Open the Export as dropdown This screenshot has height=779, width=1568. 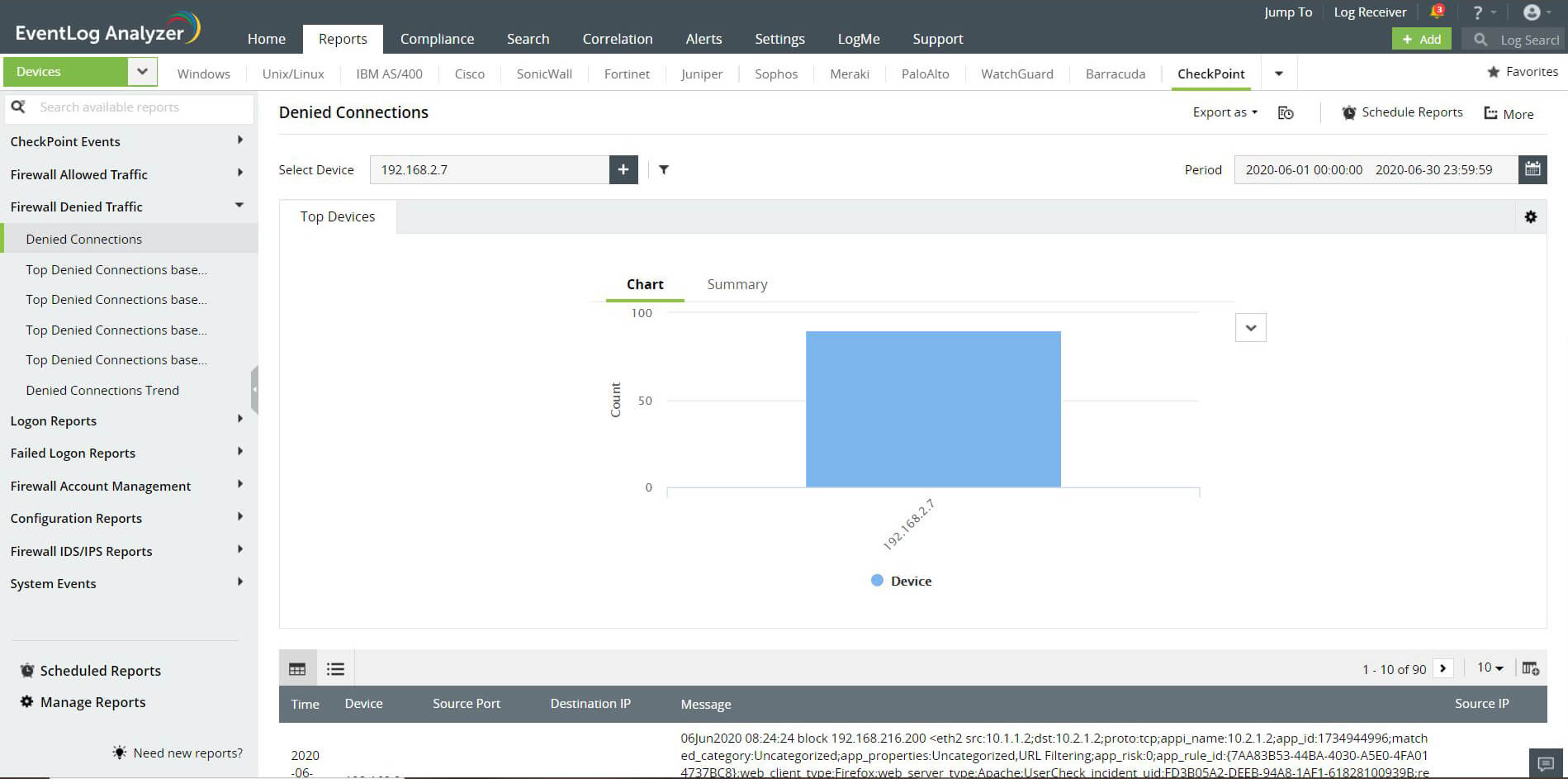click(1225, 112)
